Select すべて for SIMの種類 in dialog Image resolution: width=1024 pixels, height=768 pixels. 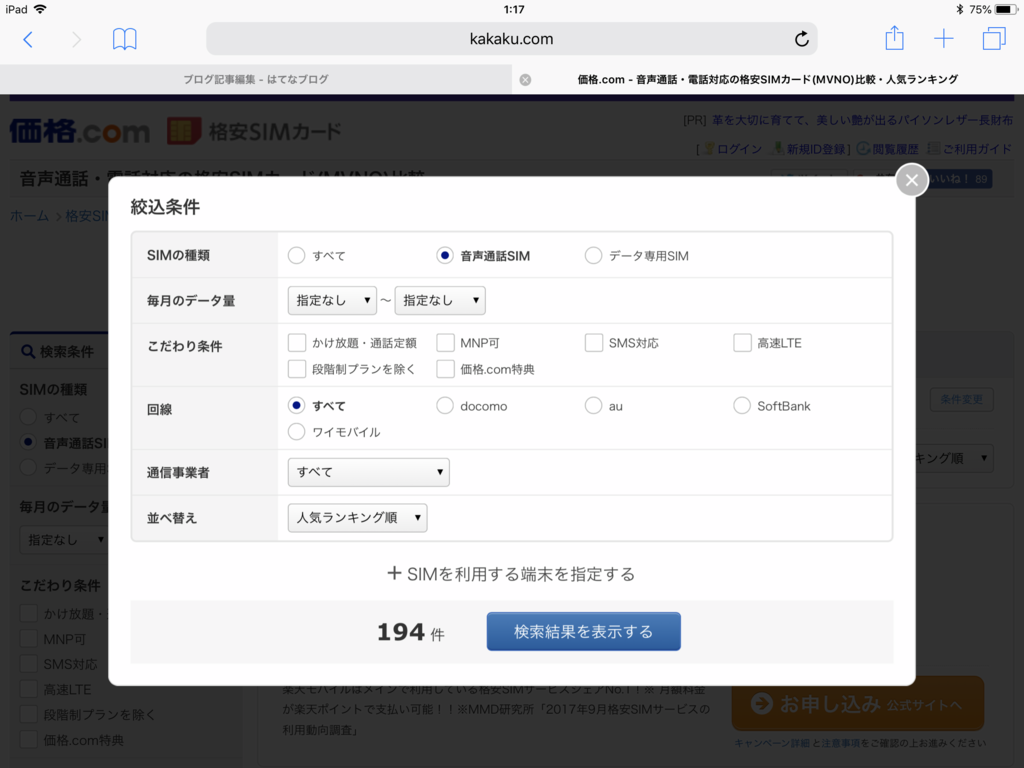tap(296, 255)
